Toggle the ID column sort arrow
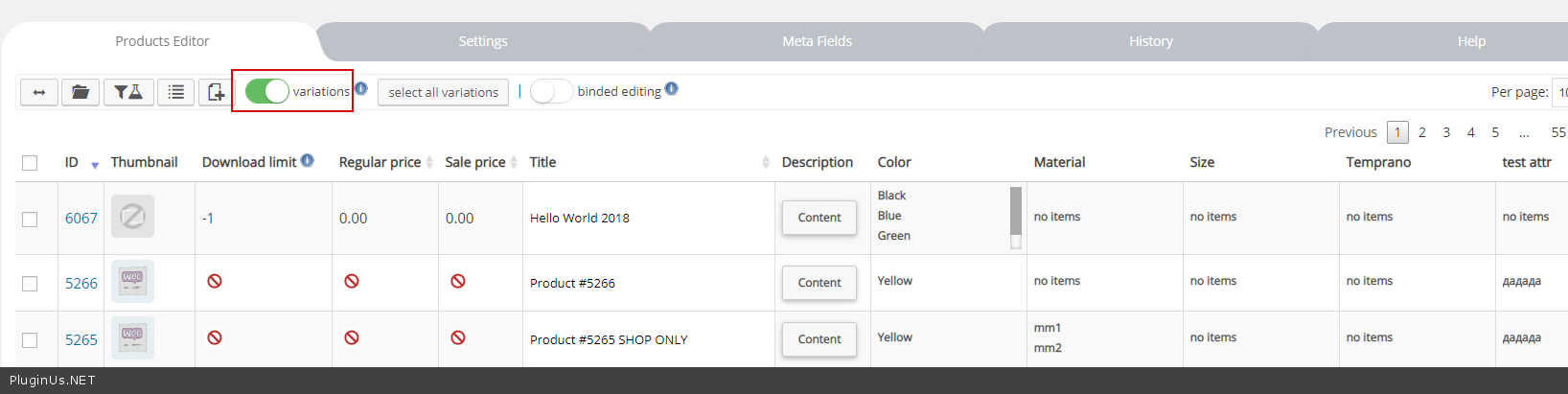1568x394 pixels. (x=95, y=165)
